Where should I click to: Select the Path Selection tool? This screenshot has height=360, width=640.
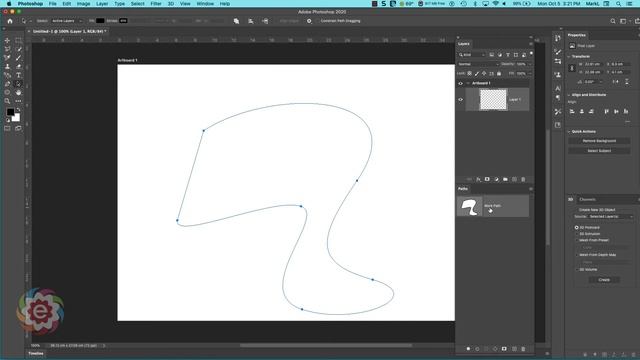pyautogui.click(x=18, y=84)
